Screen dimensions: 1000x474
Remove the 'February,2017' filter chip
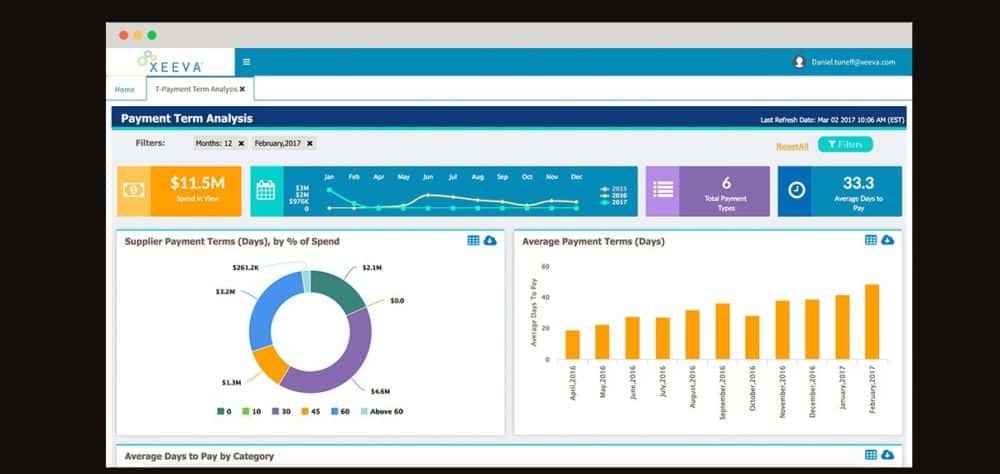click(310, 144)
